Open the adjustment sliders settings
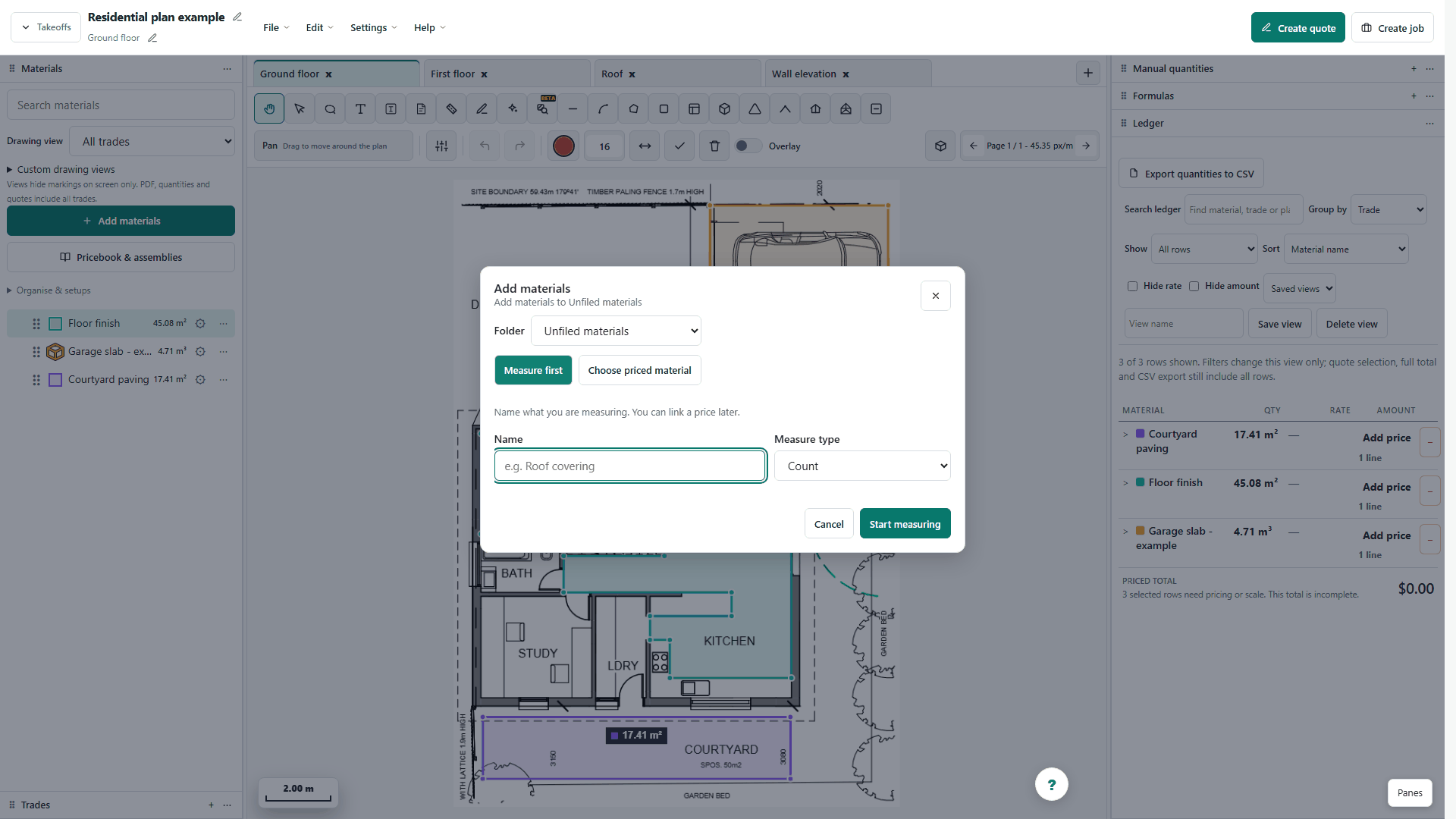 (441, 146)
